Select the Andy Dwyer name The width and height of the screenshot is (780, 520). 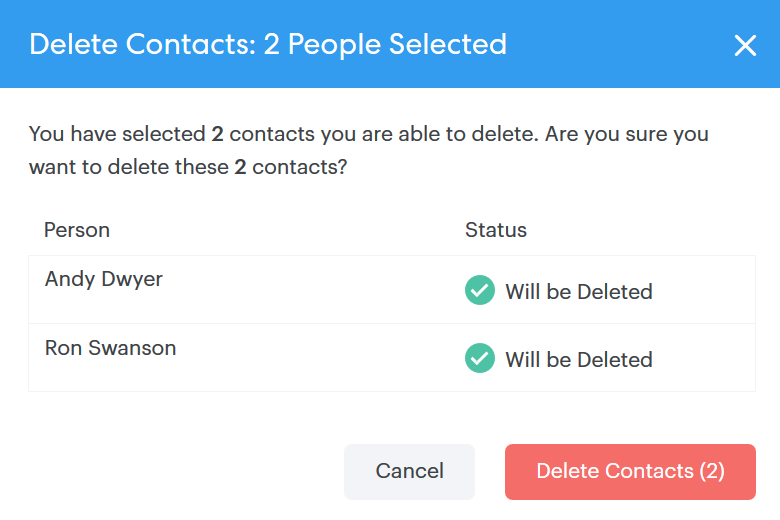(x=104, y=279)
